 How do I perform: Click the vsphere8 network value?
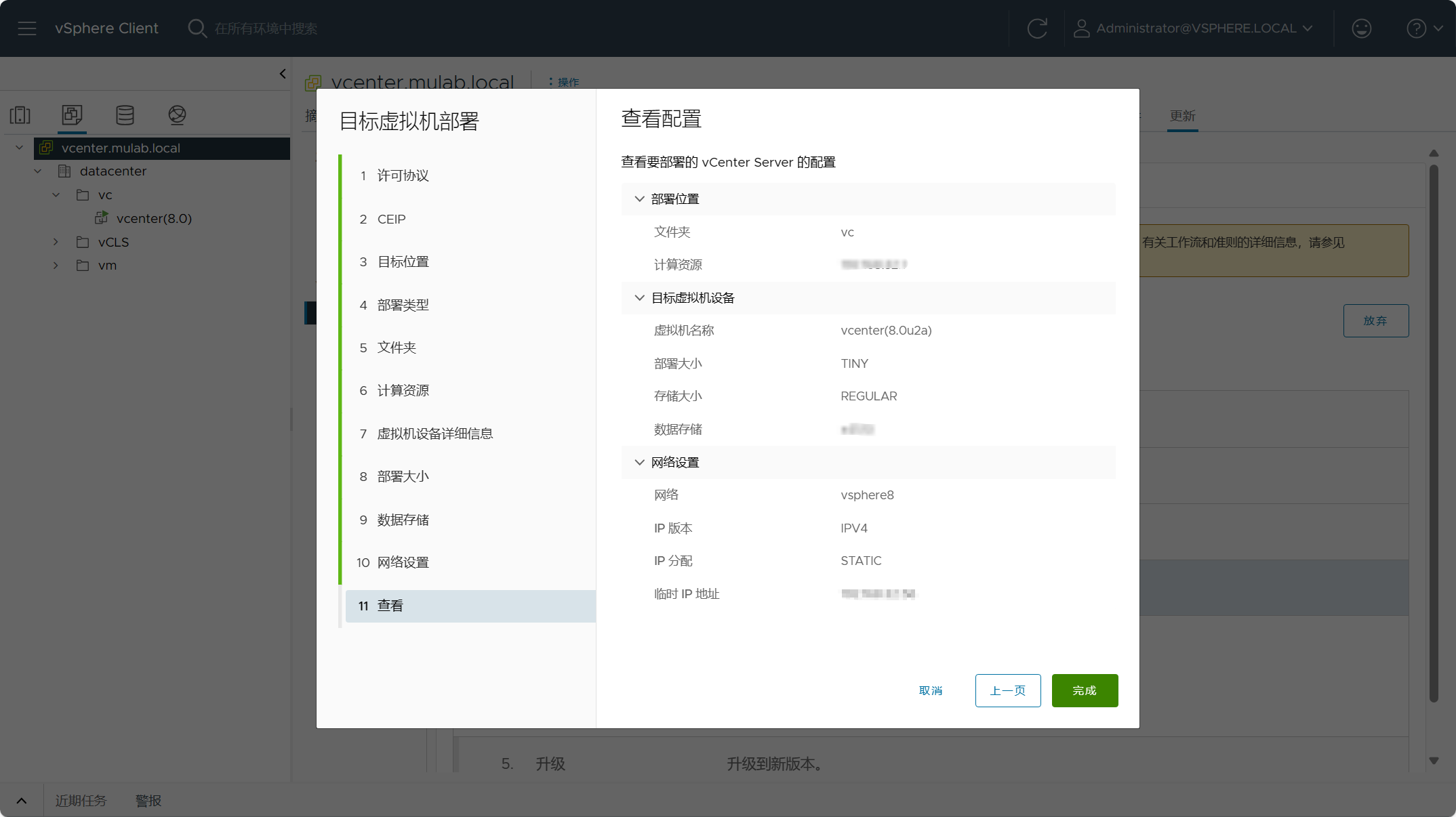pyautogui.click(x=867, y=495)
